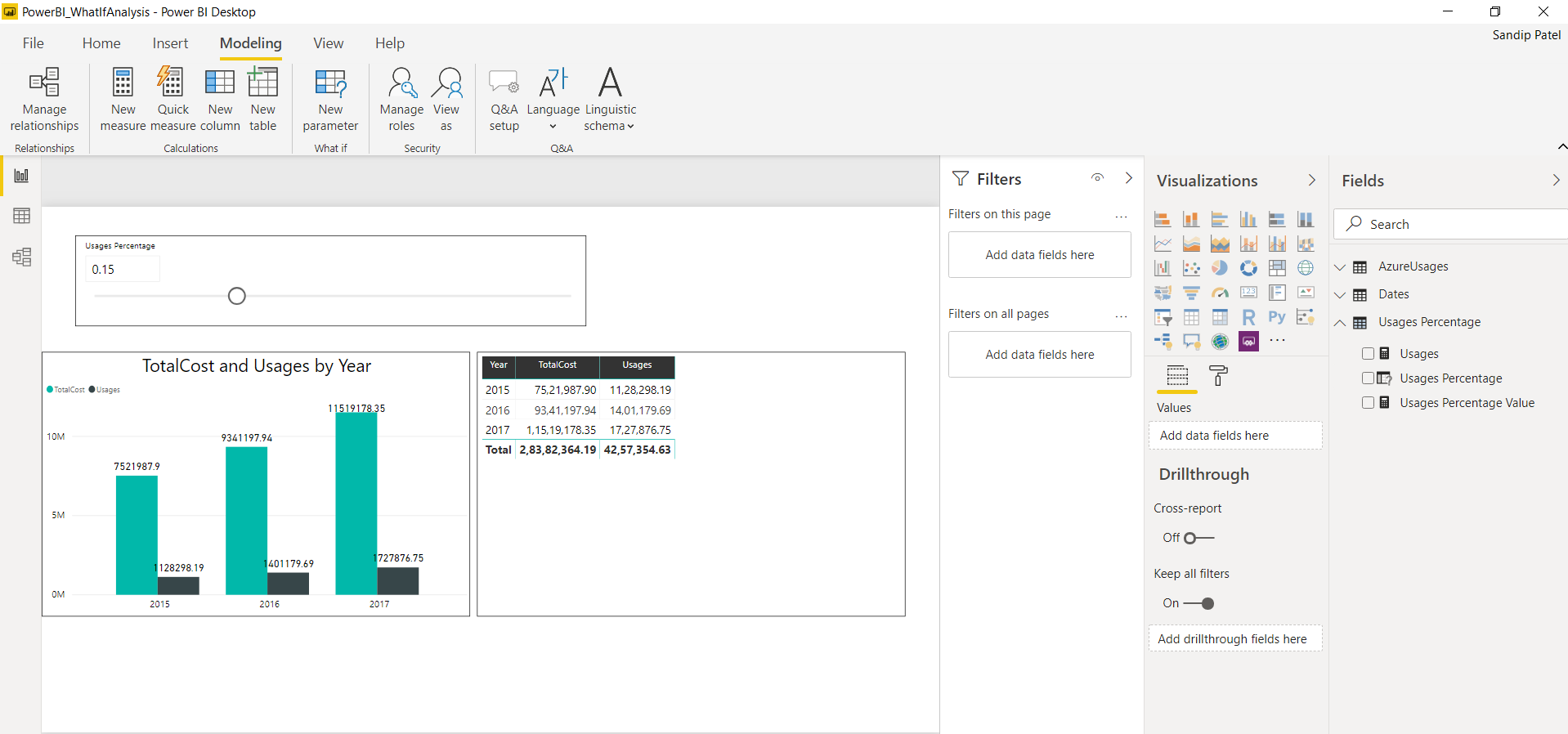Click the Values Add data fields well

1235,436
